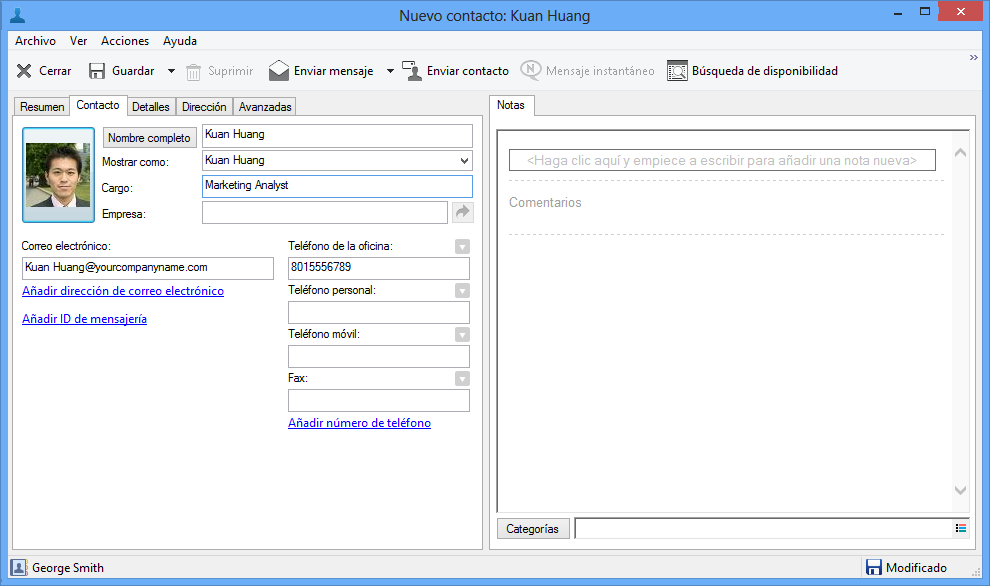
Task: Click the Modificado status text
Action: pyautogui.click(x=916, y=568)
